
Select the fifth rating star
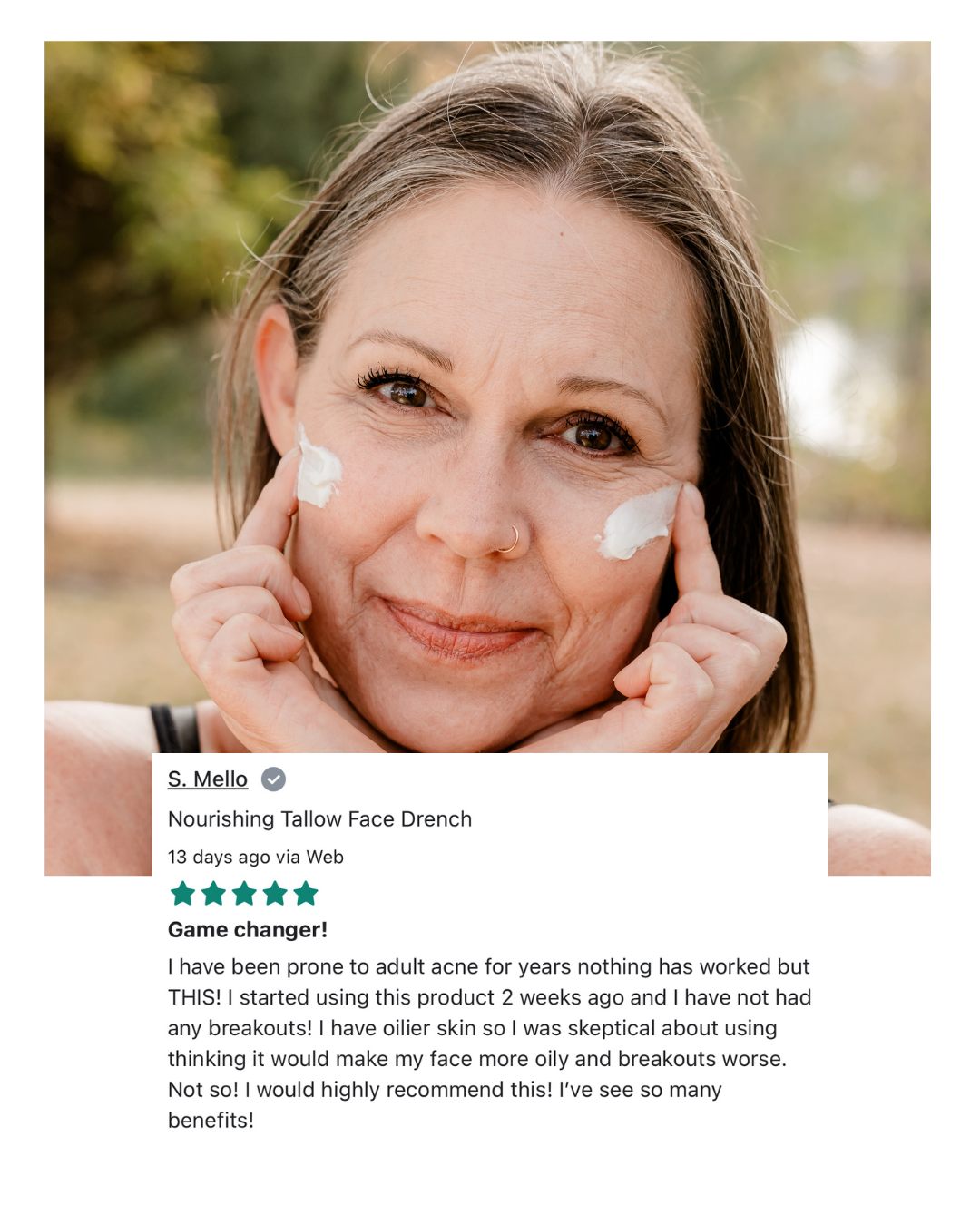point(306,894)
